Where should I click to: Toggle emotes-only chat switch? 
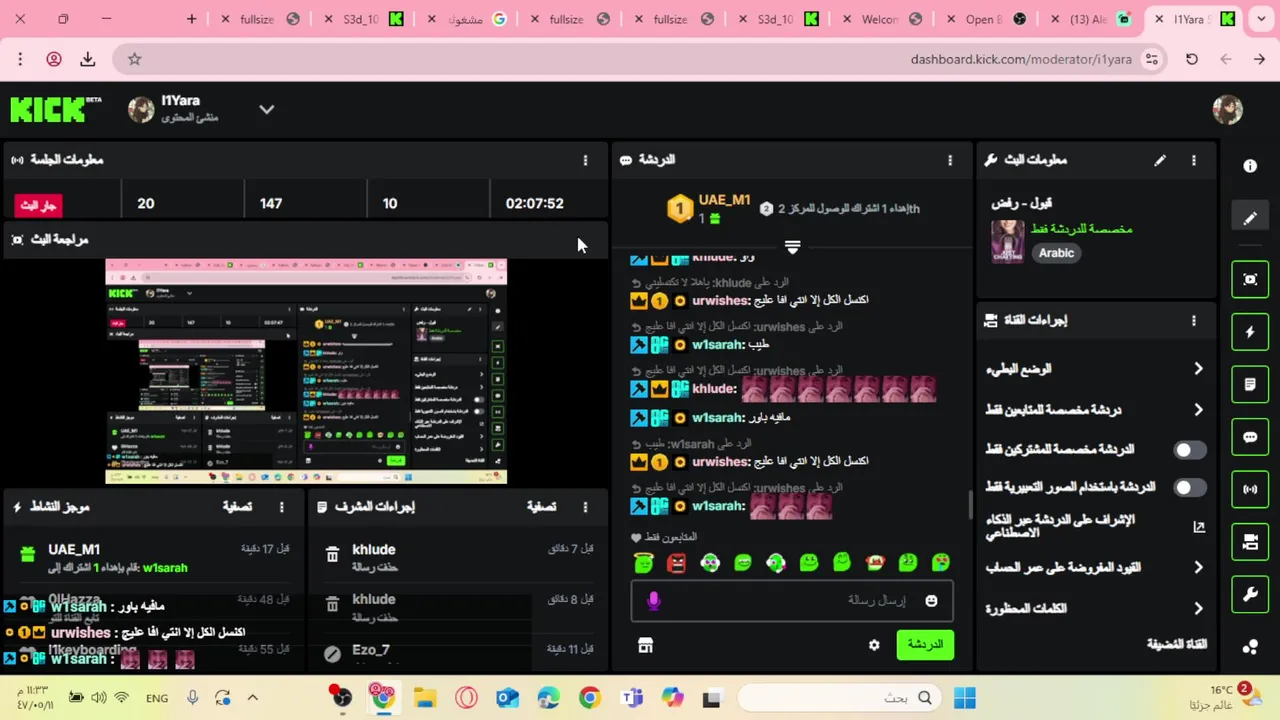click(1188, 487)
